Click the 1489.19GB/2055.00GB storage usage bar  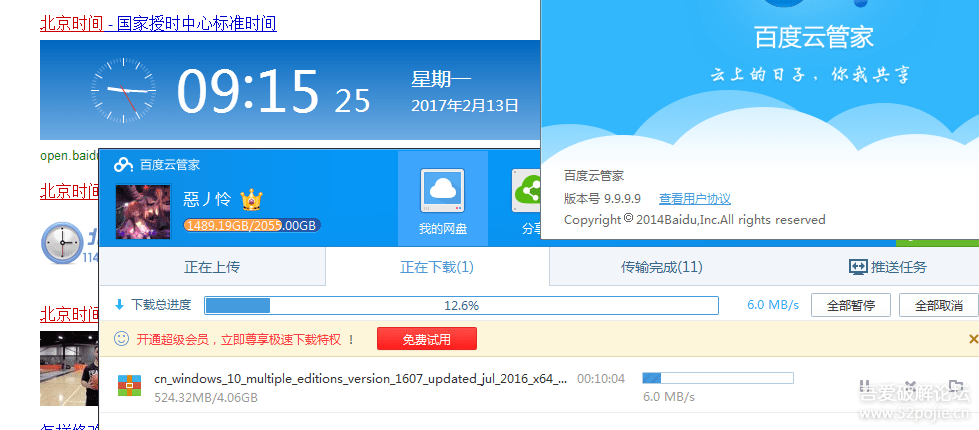click(252, 225)
